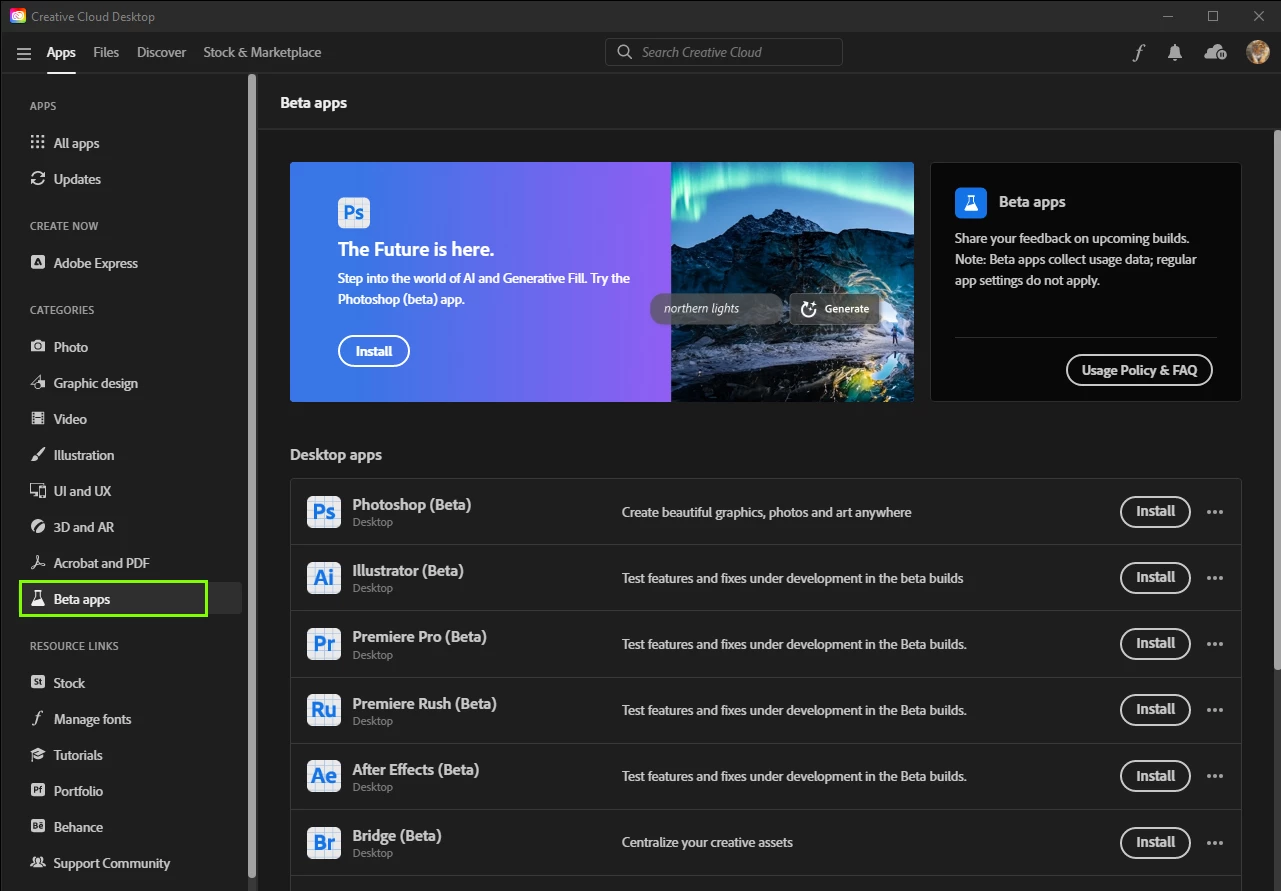1281x891 pixels.
Task: Click the Photoshop (Beta) app icon
Action: [x=324, y=512]
